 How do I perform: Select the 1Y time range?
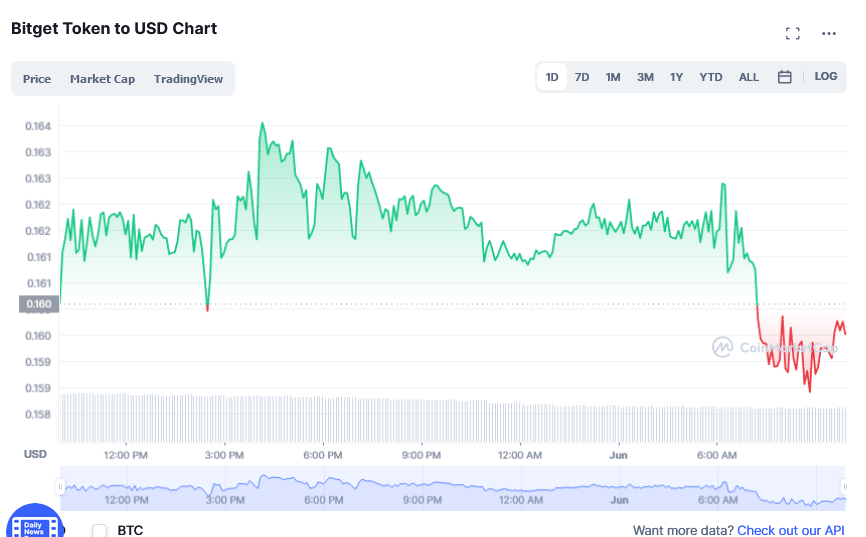click(x=676, y=77)
